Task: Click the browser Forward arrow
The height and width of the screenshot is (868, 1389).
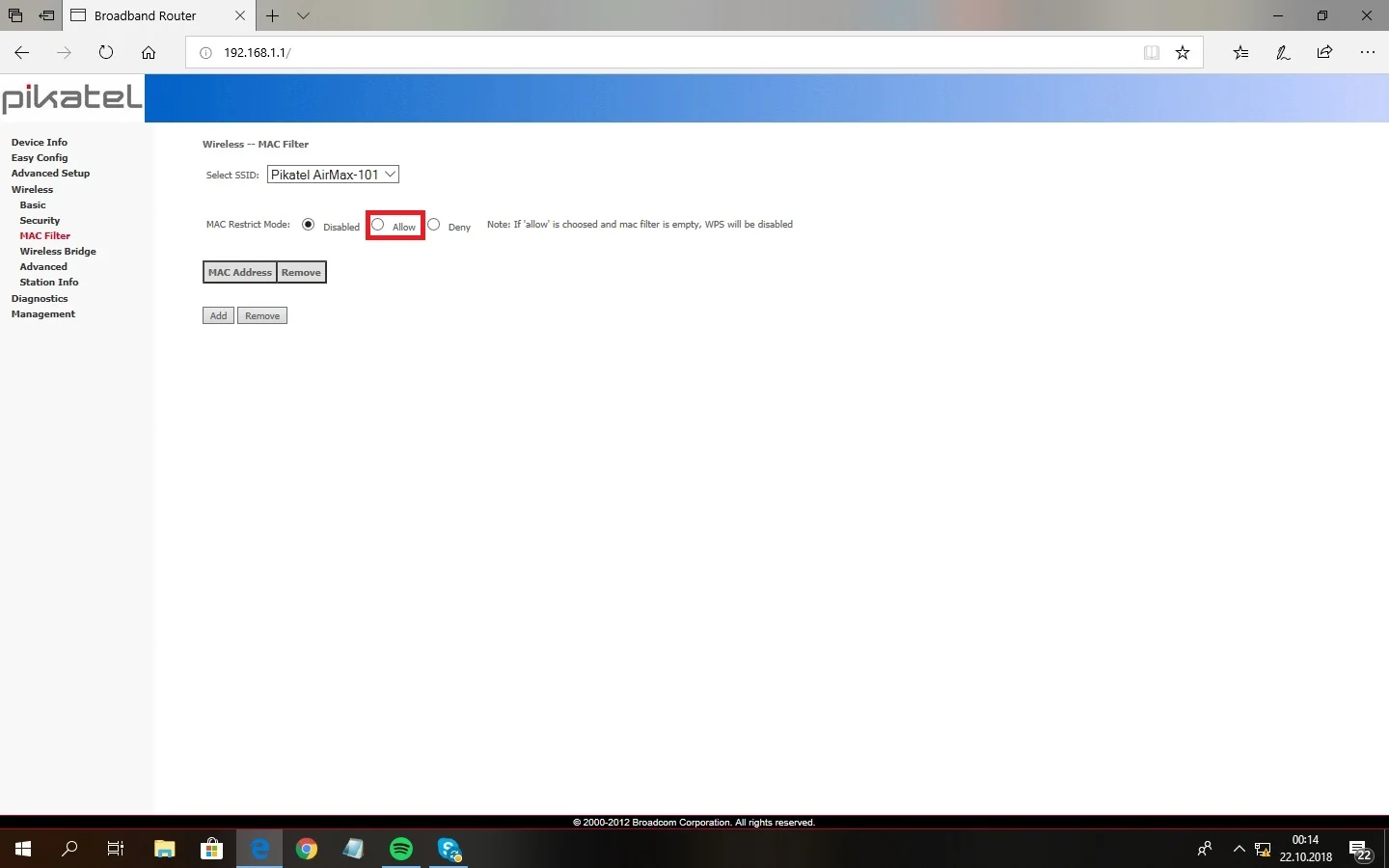Action: 64,53
